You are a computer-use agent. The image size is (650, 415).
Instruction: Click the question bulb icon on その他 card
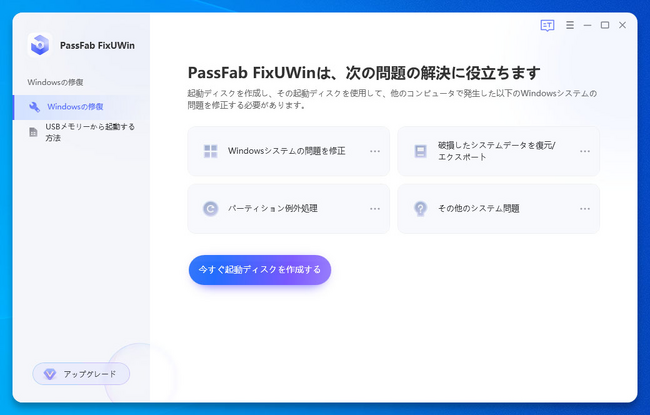click(420, 208)
